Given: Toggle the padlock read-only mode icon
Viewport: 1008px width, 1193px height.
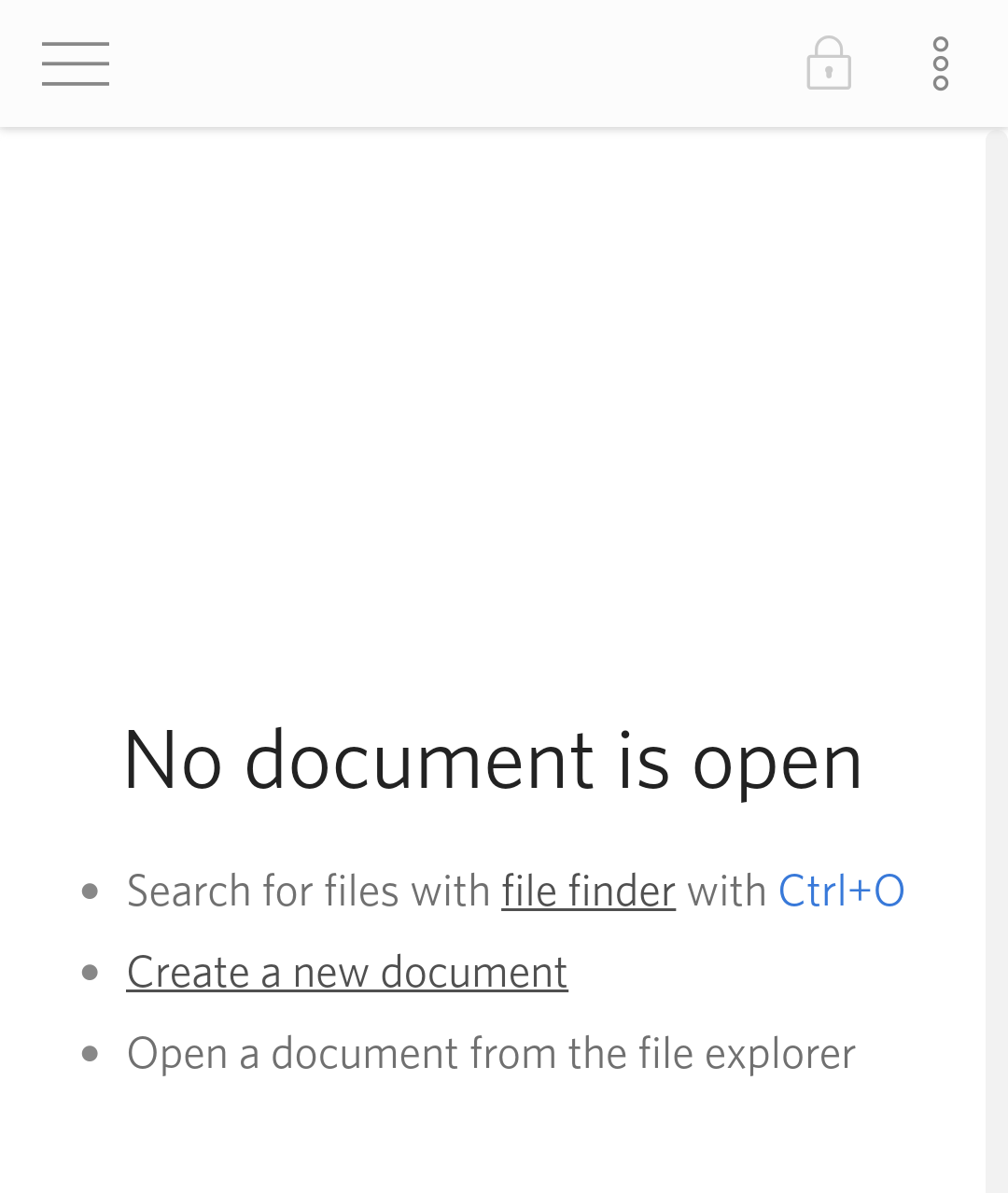Looking at the screenshot, I should 829,63.
